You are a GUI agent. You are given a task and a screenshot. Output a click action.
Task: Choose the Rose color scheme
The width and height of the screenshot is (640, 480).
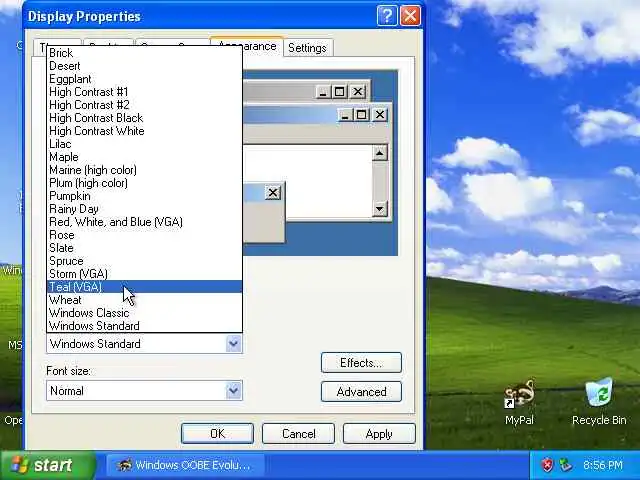click(x=144, y=235)
